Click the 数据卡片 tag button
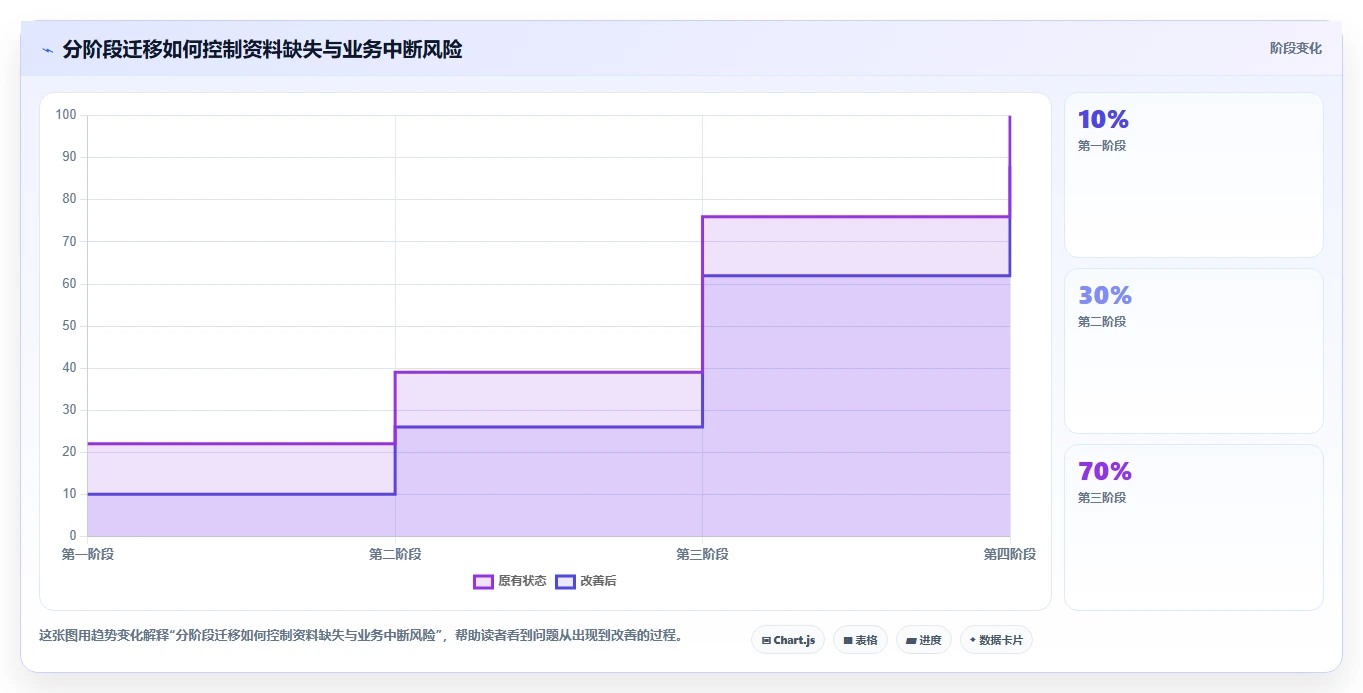This screenshot has height=693, width=1363. [996, 640]
